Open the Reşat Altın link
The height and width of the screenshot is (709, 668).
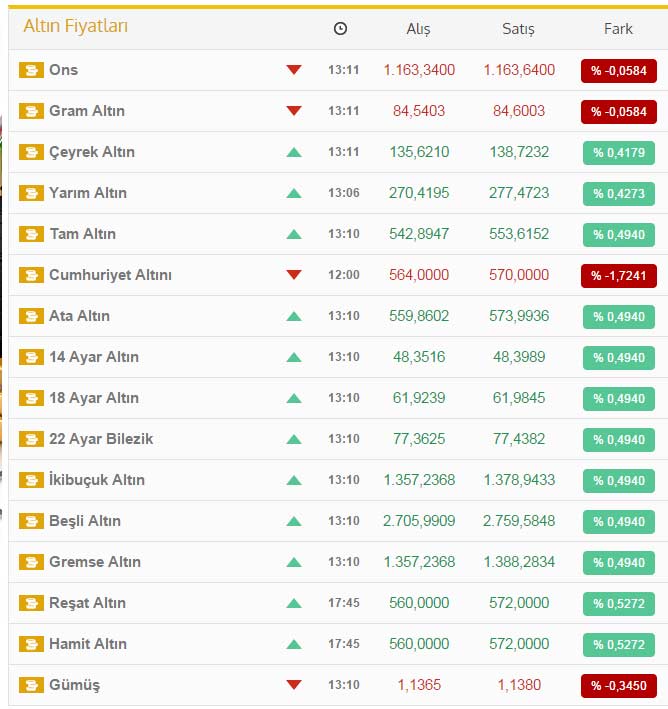88,603
